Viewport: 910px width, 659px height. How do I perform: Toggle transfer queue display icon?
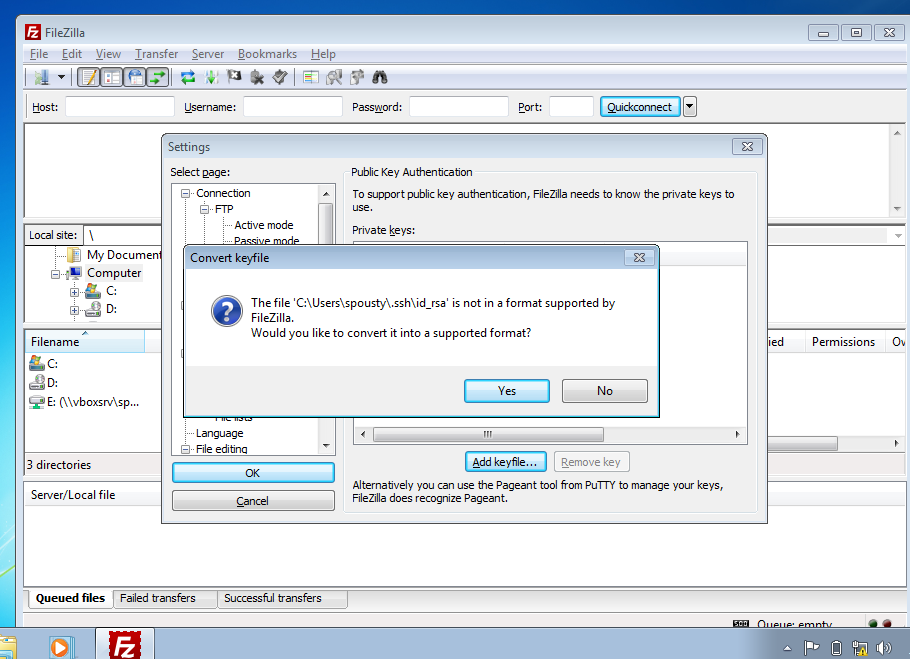pos(157,77)
